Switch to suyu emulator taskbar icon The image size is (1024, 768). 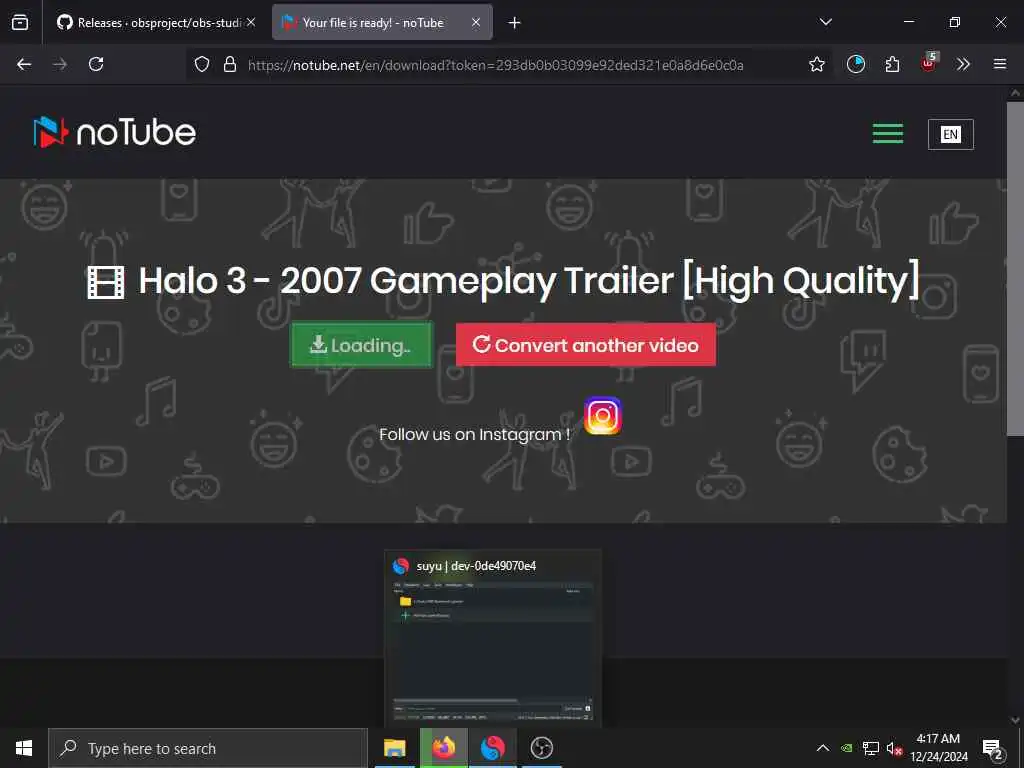pos(492,748)
